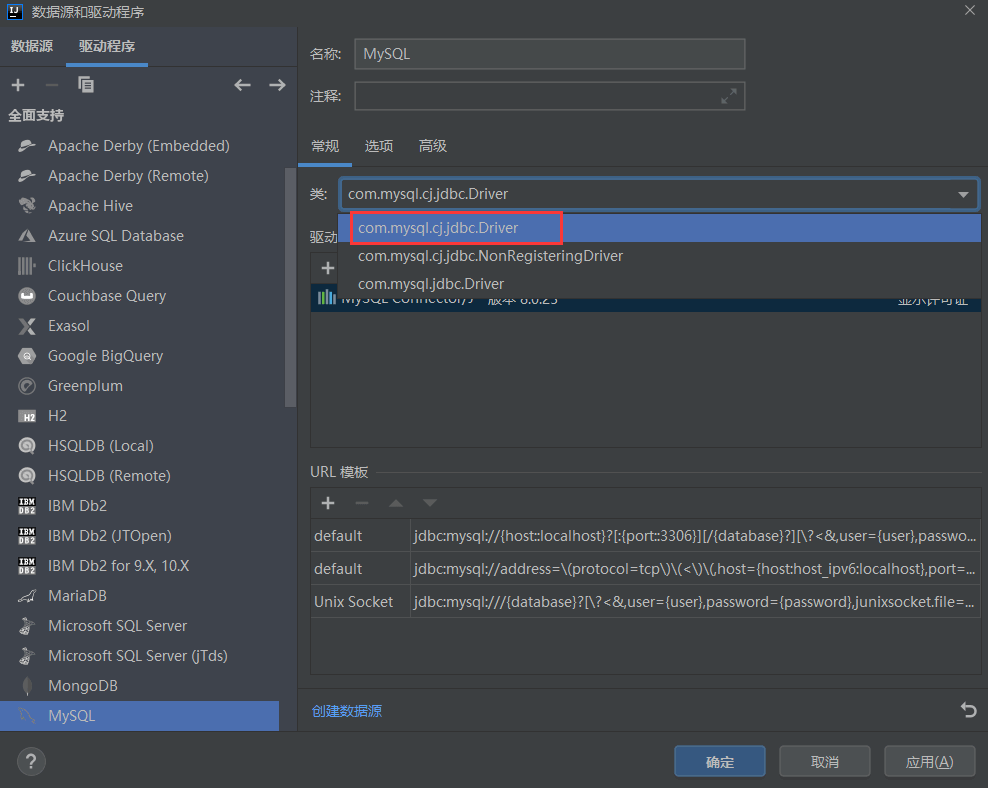Click the back navigation arrow
Screen dimensions: 988x788
coord(242,85)
